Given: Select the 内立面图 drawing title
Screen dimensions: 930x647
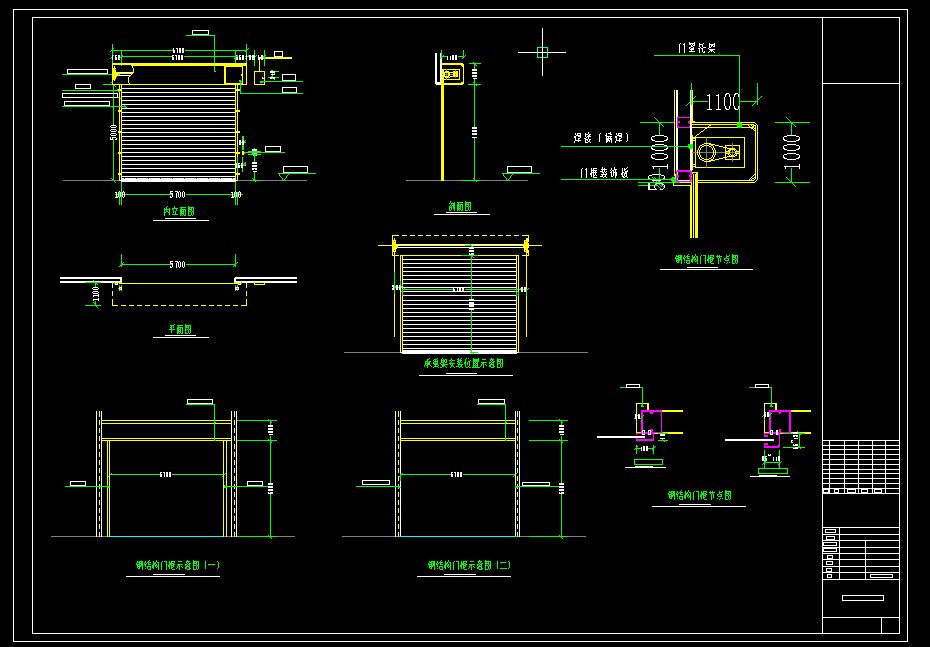Looking at the screenshot, I should 179,212.
